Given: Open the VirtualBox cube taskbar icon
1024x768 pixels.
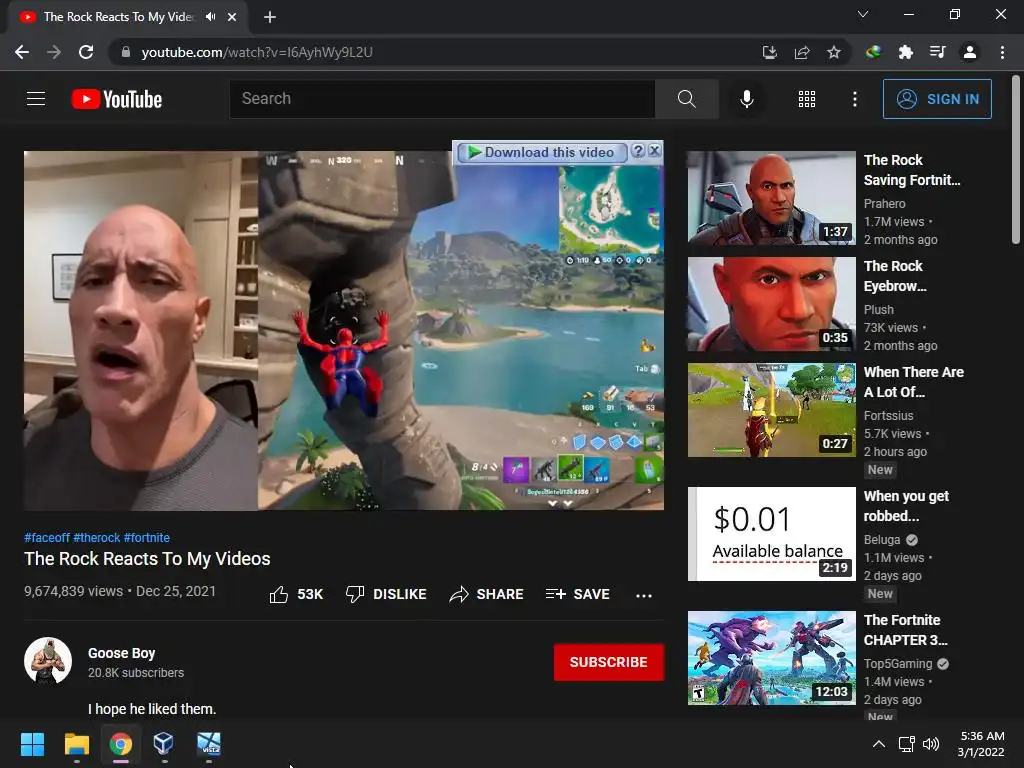Looking at the screenshot, I should pos(163,744).
